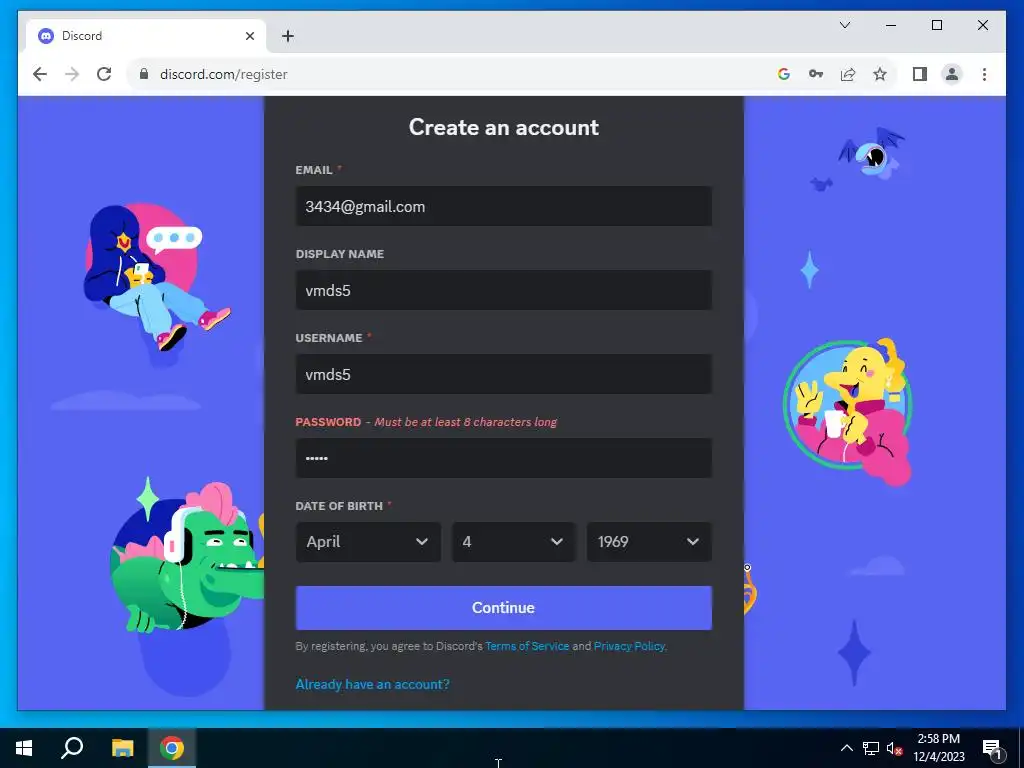This screenshot has height=768, width=1024.
Task: Open the Windows Start menu
Action: point(24,748)
